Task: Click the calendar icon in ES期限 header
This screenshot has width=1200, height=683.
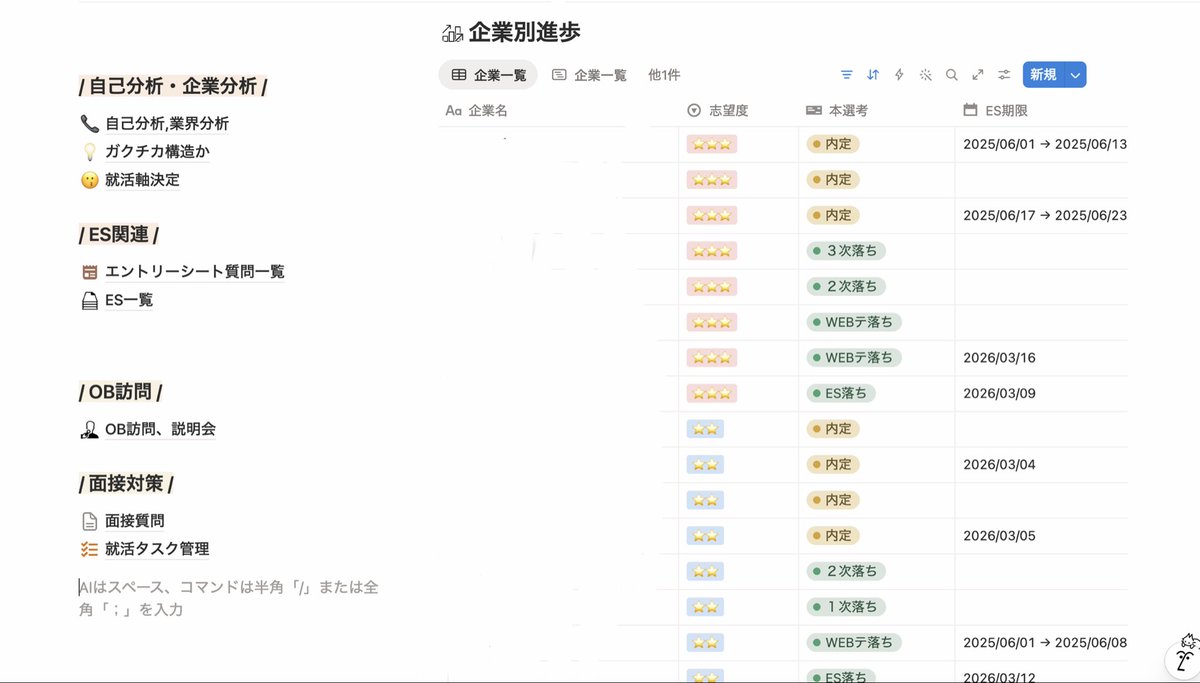Action: (x=970, y=110)
